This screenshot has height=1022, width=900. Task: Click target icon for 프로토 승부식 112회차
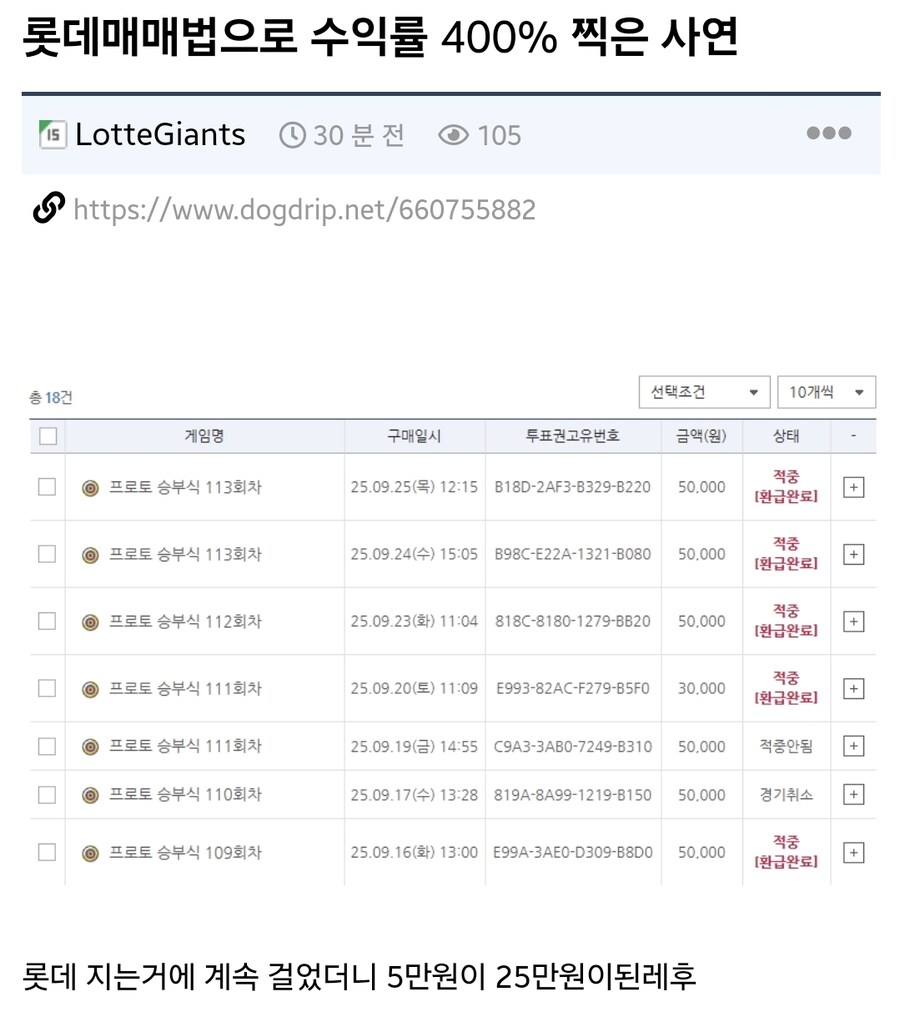pyautogui.click(x=91, y=621)
